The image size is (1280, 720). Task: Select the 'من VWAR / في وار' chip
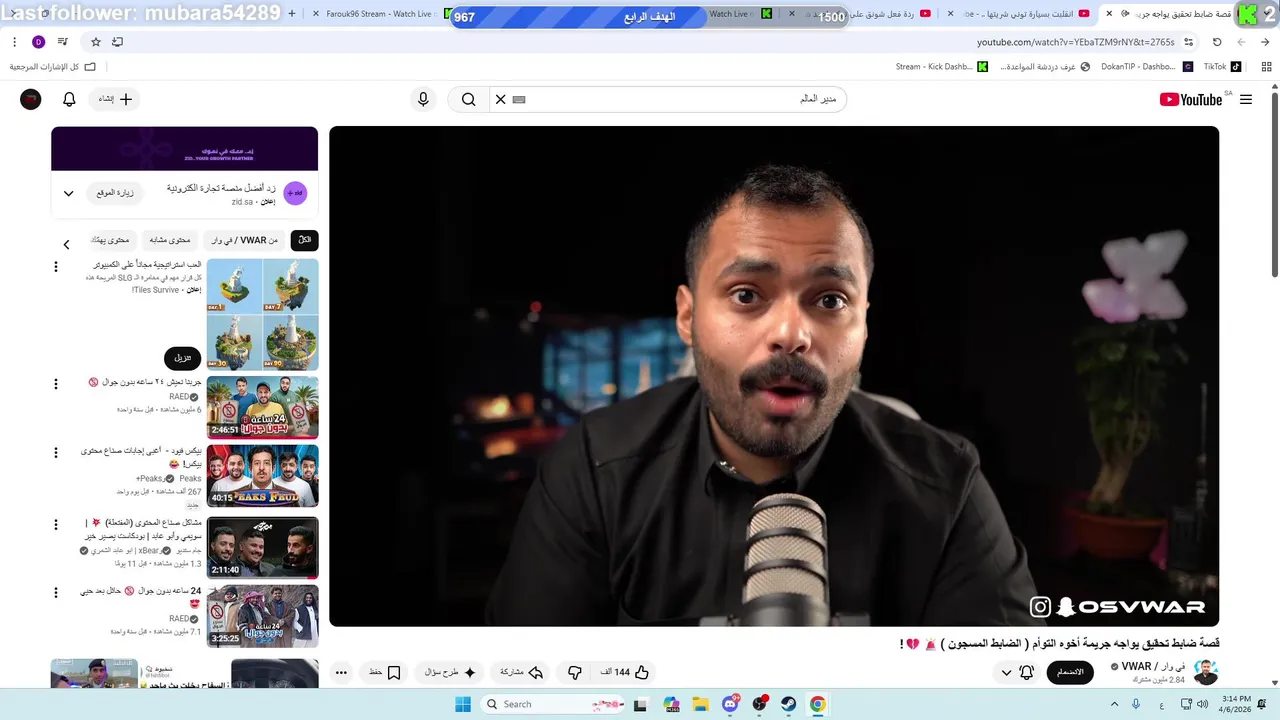pyautogui.click(x=244, y=240)
